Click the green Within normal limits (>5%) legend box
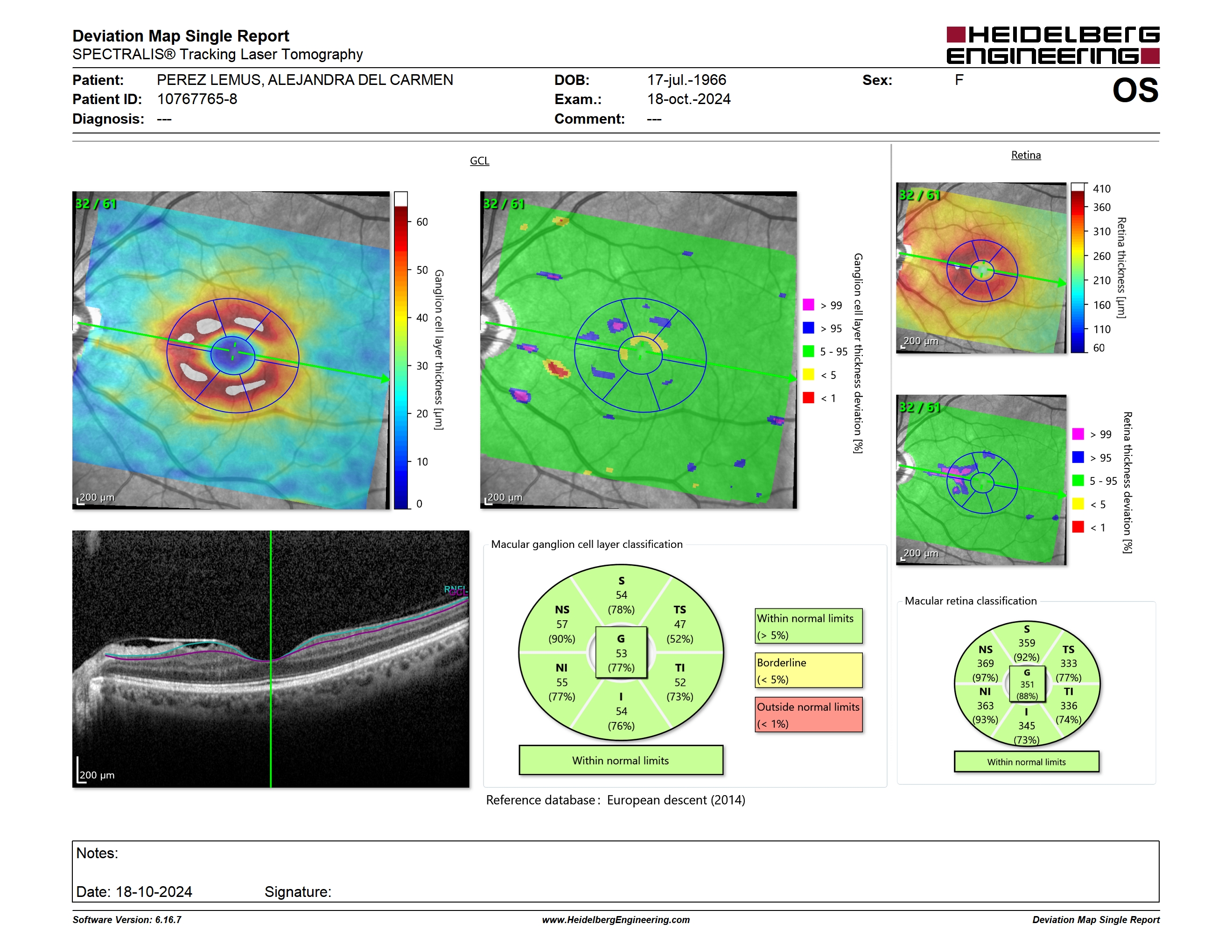The image size is (1232, 952). point(809,626)
